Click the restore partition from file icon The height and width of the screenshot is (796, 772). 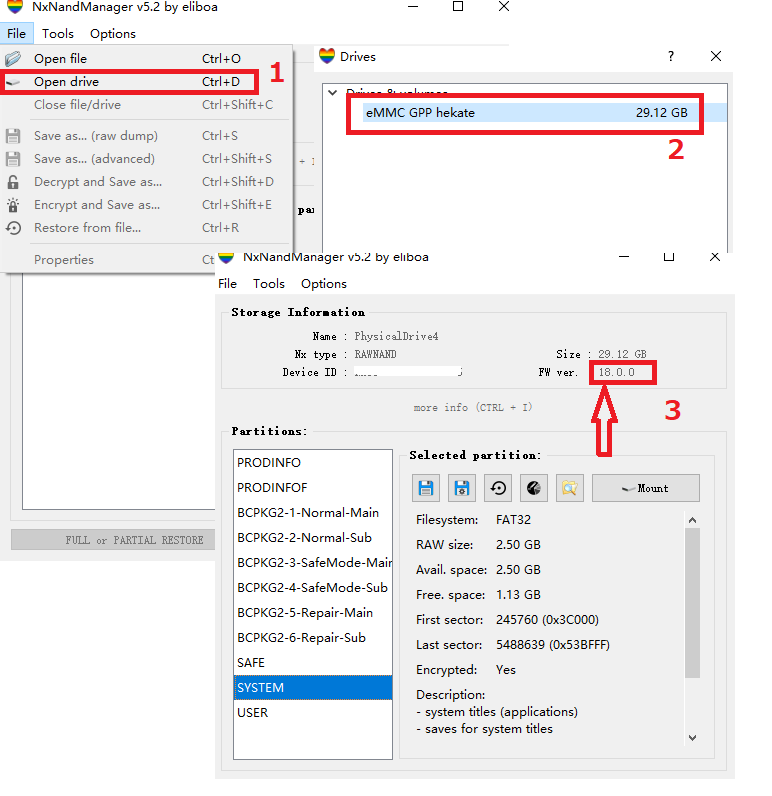[x=498, y=488]
